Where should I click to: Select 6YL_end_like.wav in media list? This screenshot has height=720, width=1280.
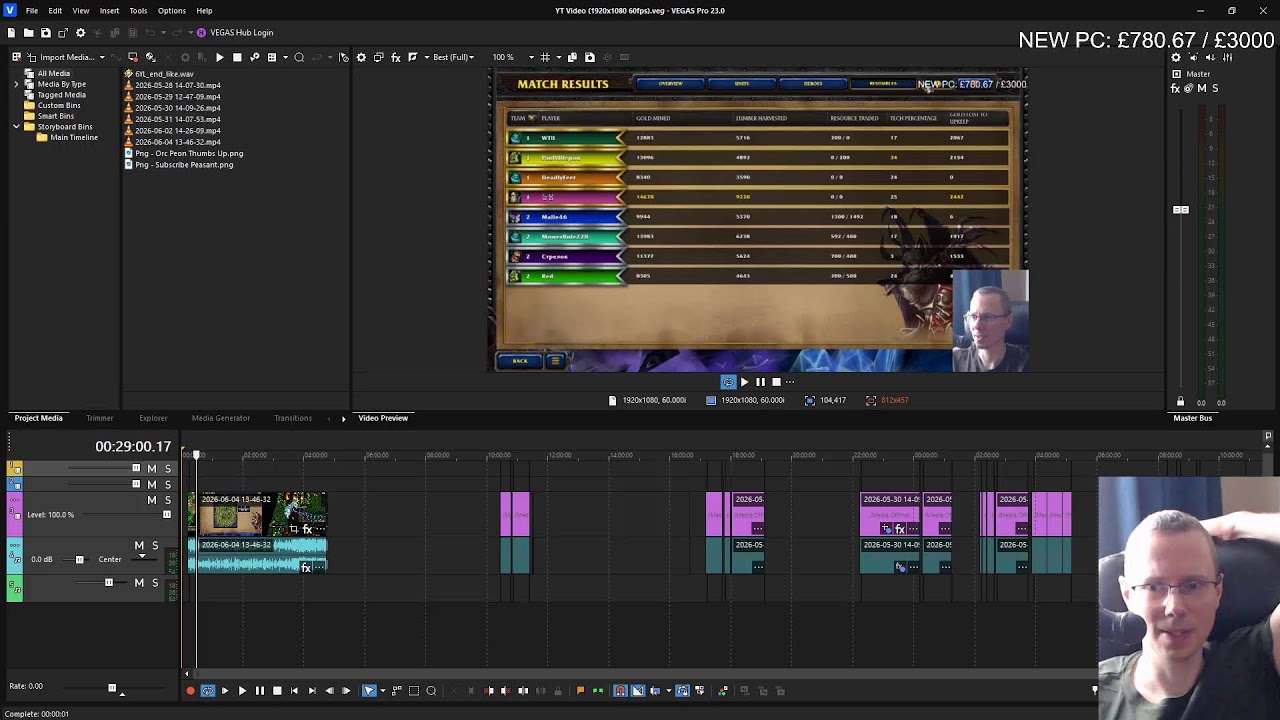[165, 74]
